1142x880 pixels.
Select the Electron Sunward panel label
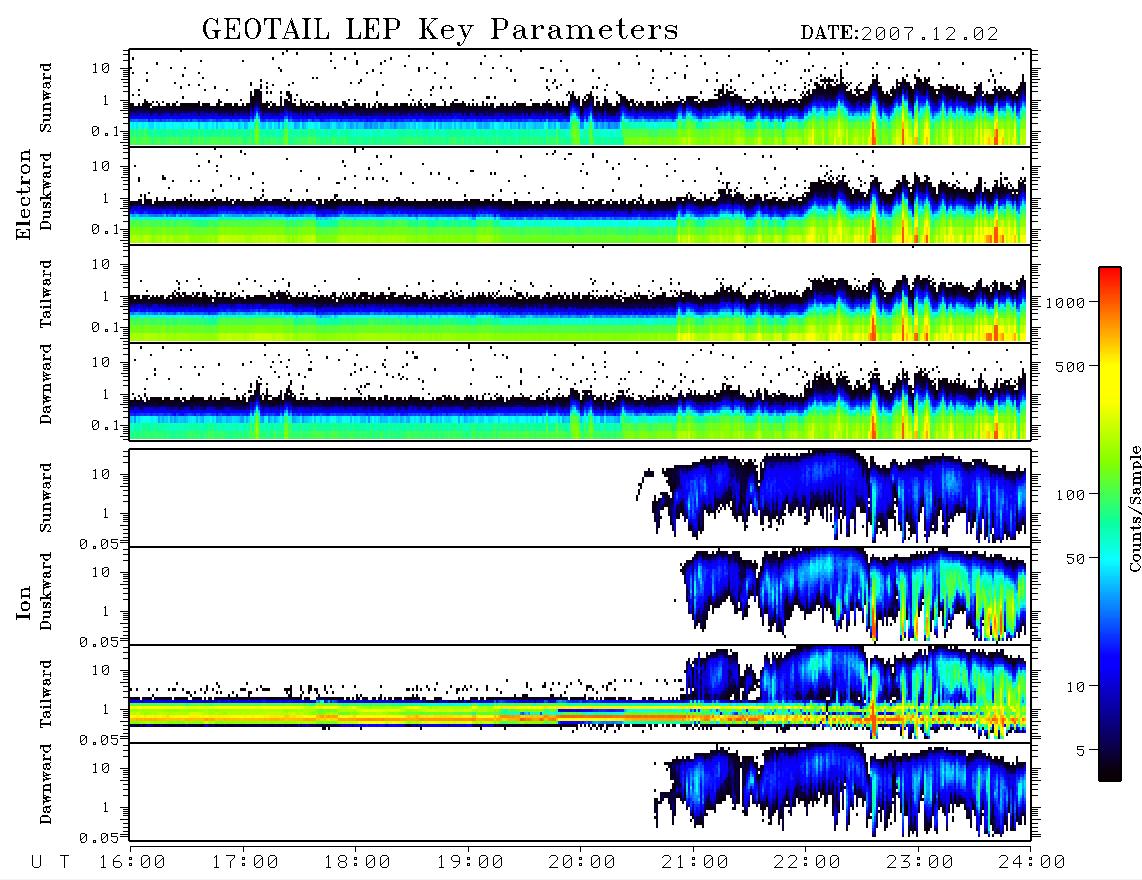pos(45,98)
